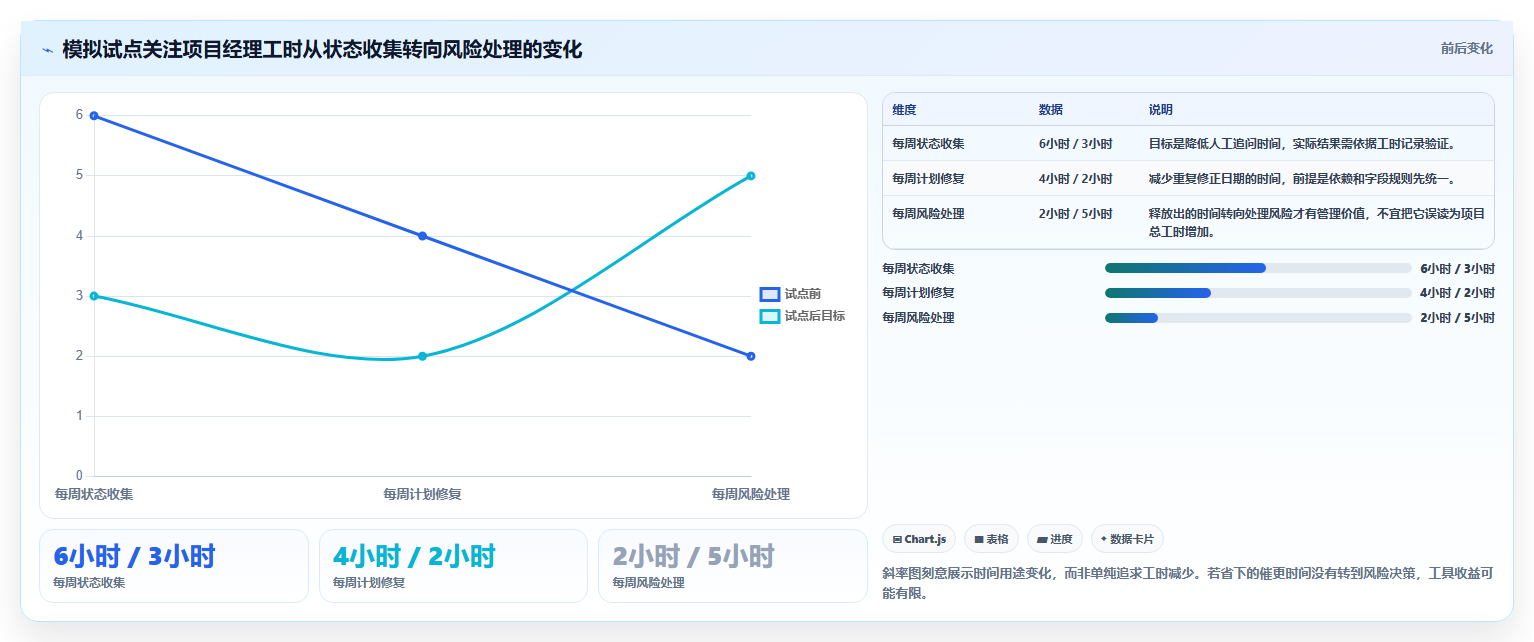1534x642 pixels.
Task: Select the 试点后目标 point at 每周计划修复
Action: point(422,356)
